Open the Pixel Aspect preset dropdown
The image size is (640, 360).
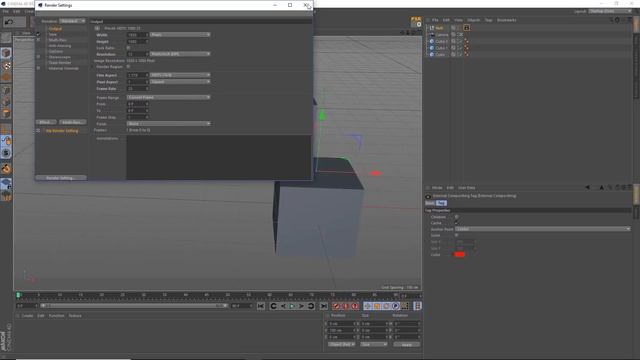[180, 82]
